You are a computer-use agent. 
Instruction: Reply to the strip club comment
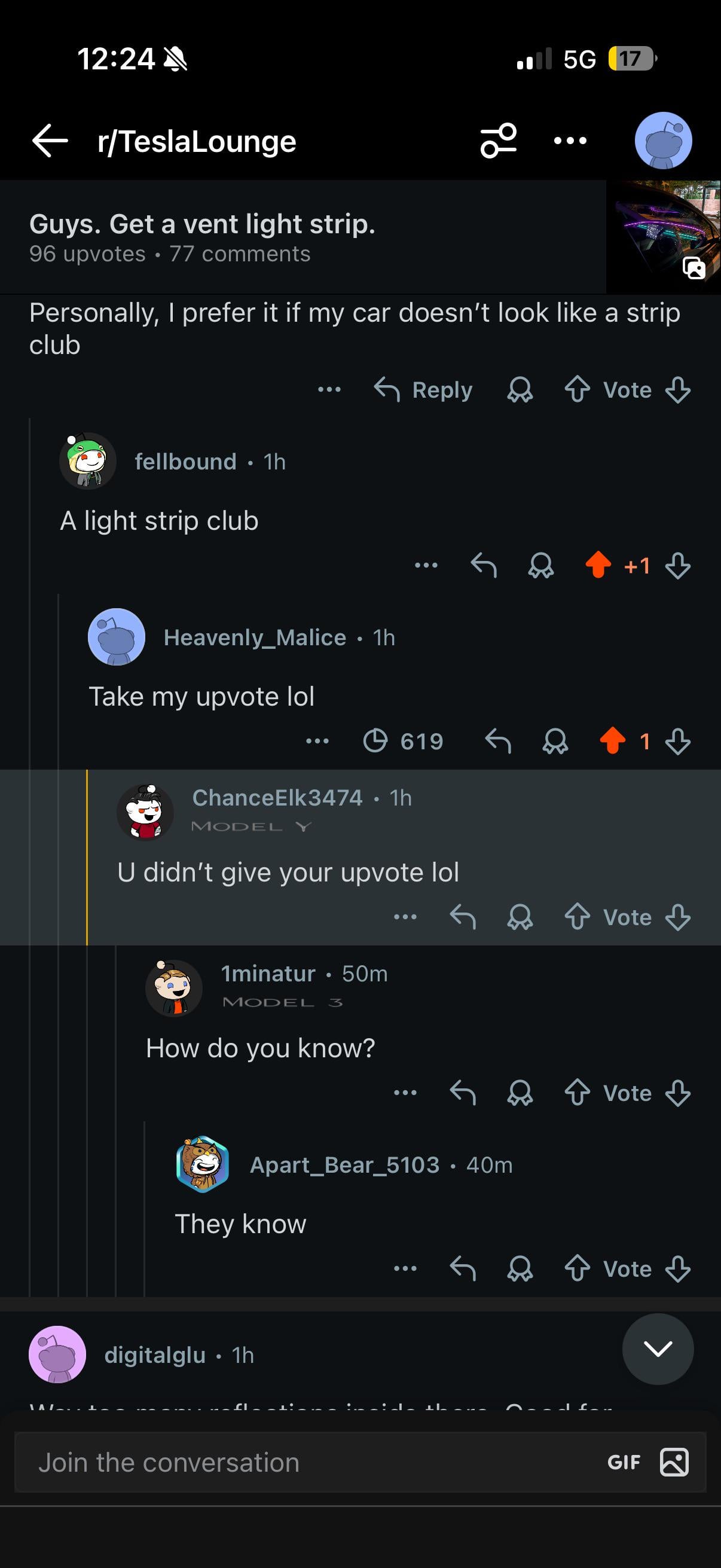coord(423,389)
